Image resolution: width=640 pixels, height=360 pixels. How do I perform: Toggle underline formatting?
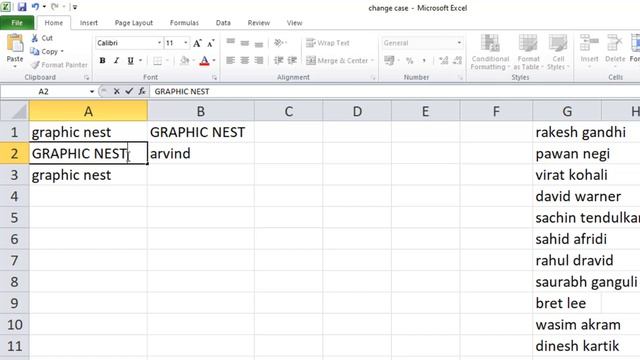tap(131, 60)
